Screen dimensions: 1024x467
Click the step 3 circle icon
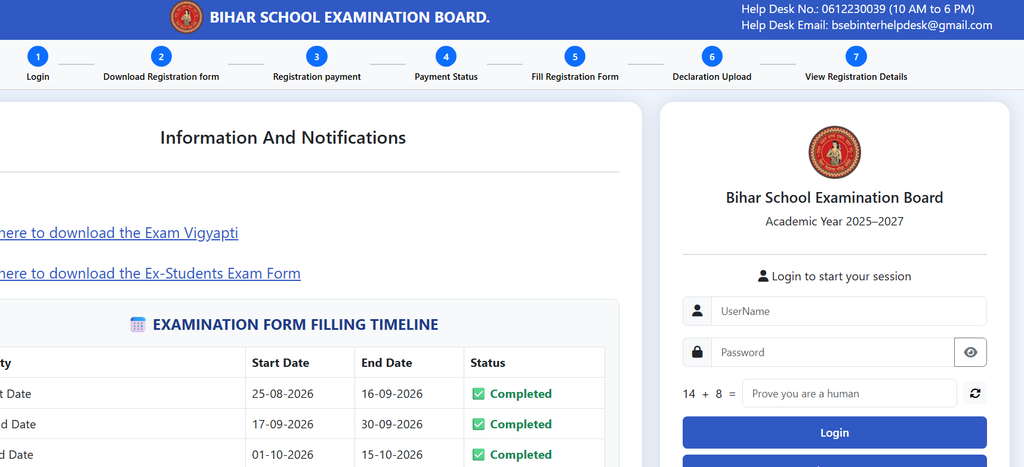point(317,57)
